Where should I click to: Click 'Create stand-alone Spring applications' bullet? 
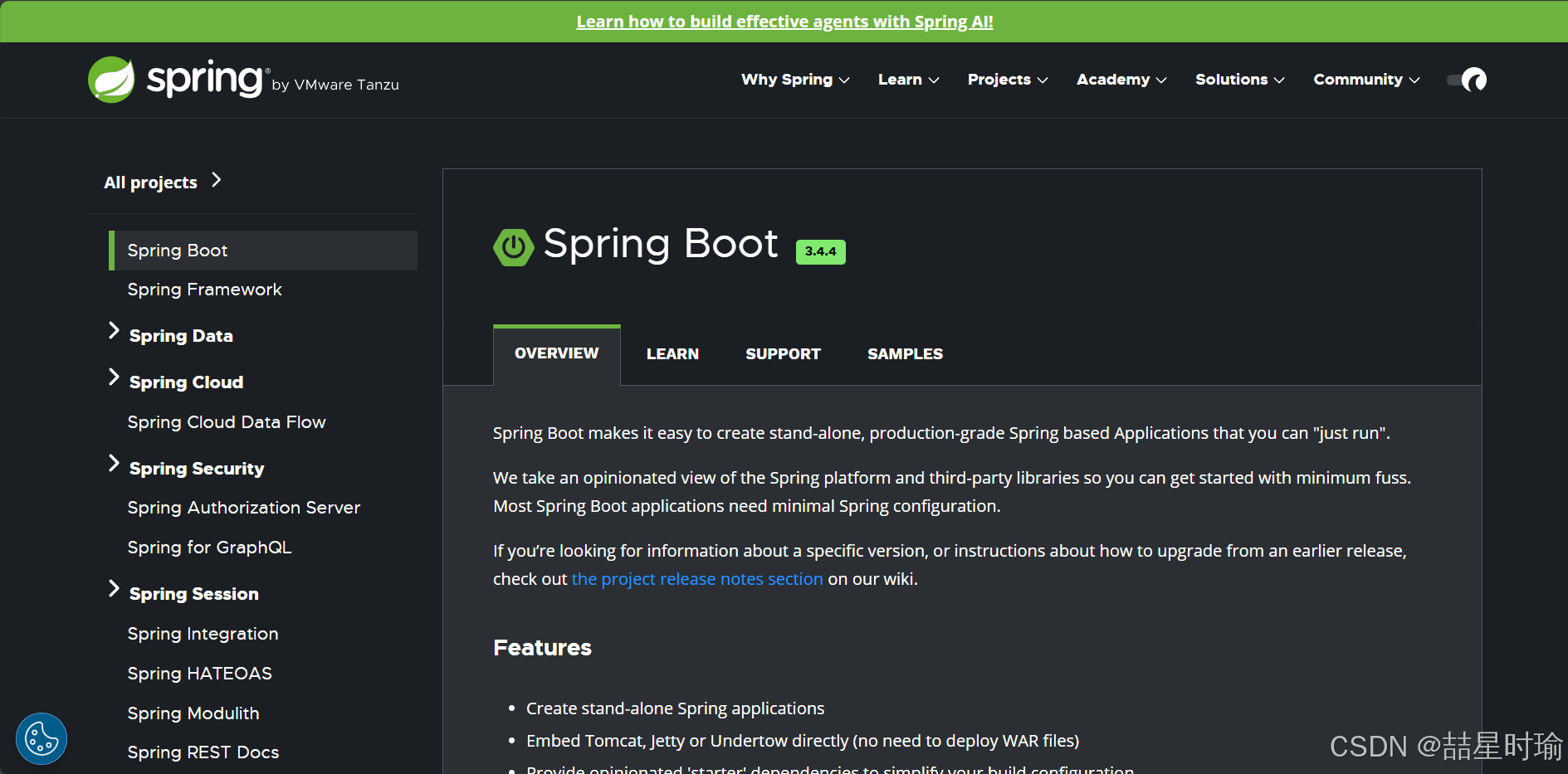tap(675, 708)
